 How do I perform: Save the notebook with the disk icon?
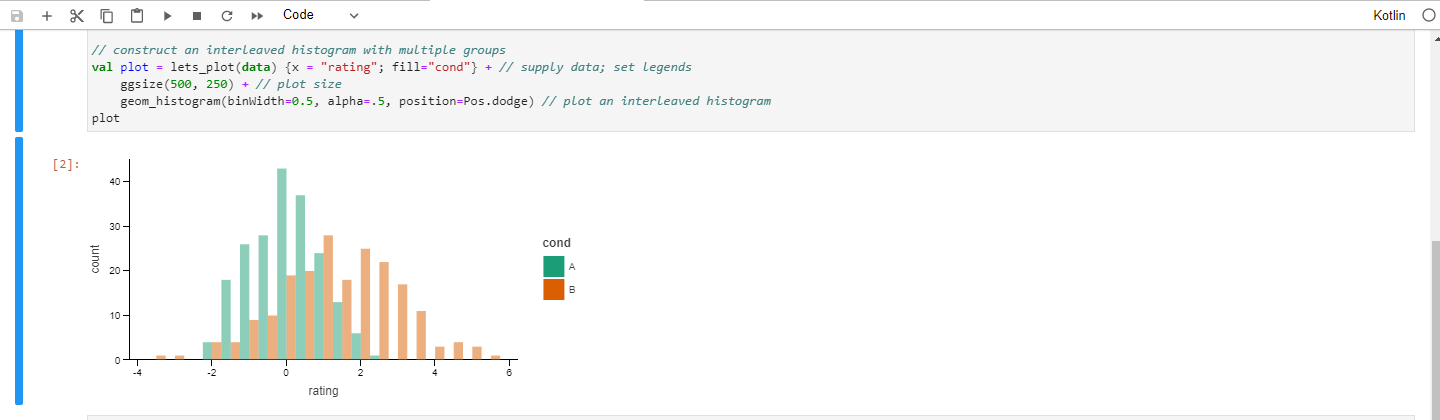16,16
